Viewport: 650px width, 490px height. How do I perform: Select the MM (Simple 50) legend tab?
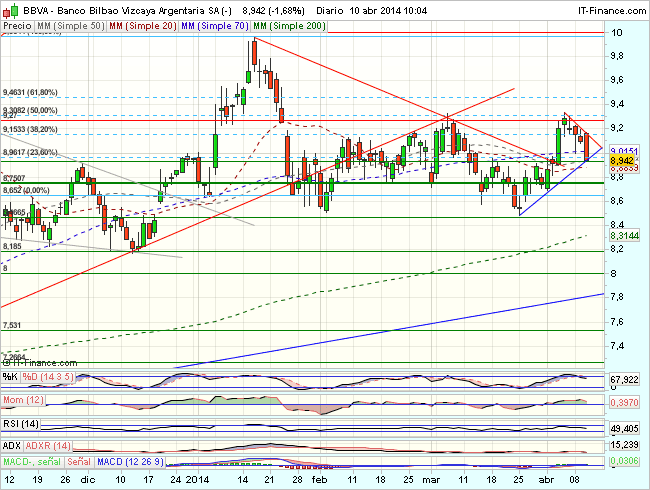pos(70,26)
